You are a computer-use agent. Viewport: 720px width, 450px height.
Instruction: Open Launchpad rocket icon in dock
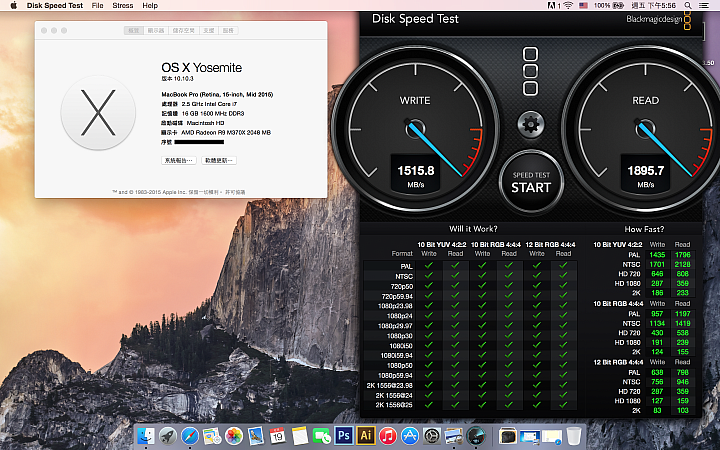(x=168, y=435)
